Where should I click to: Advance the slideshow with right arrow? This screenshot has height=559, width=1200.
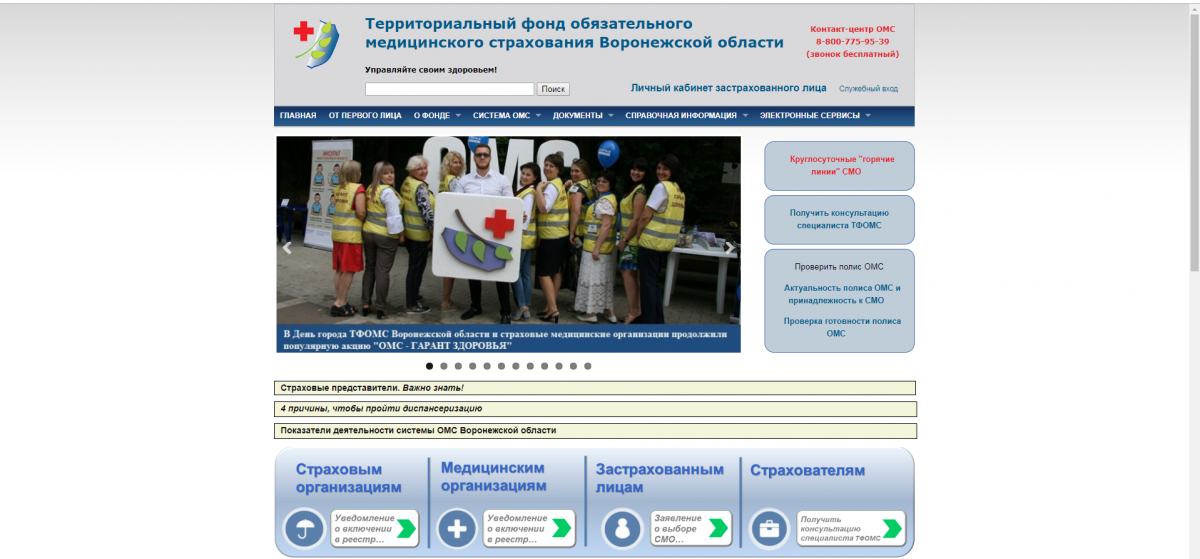[x=730, y=248]
